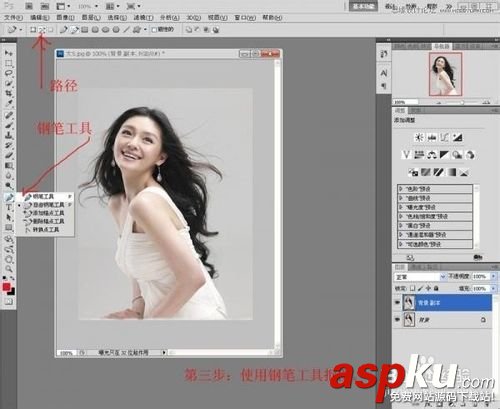Choose Curves adjustment icon
The height and width of the screenshot is (409, 500).
[x=445, y=137]
